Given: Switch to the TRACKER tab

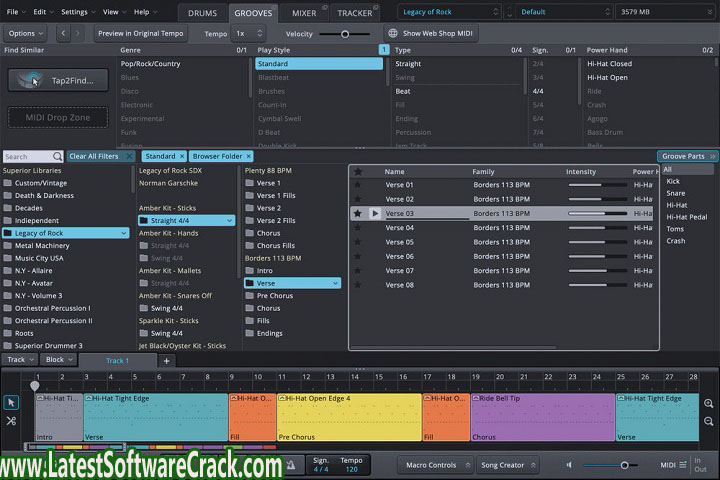Looking at the screenshot, I should tap(355, 13).
